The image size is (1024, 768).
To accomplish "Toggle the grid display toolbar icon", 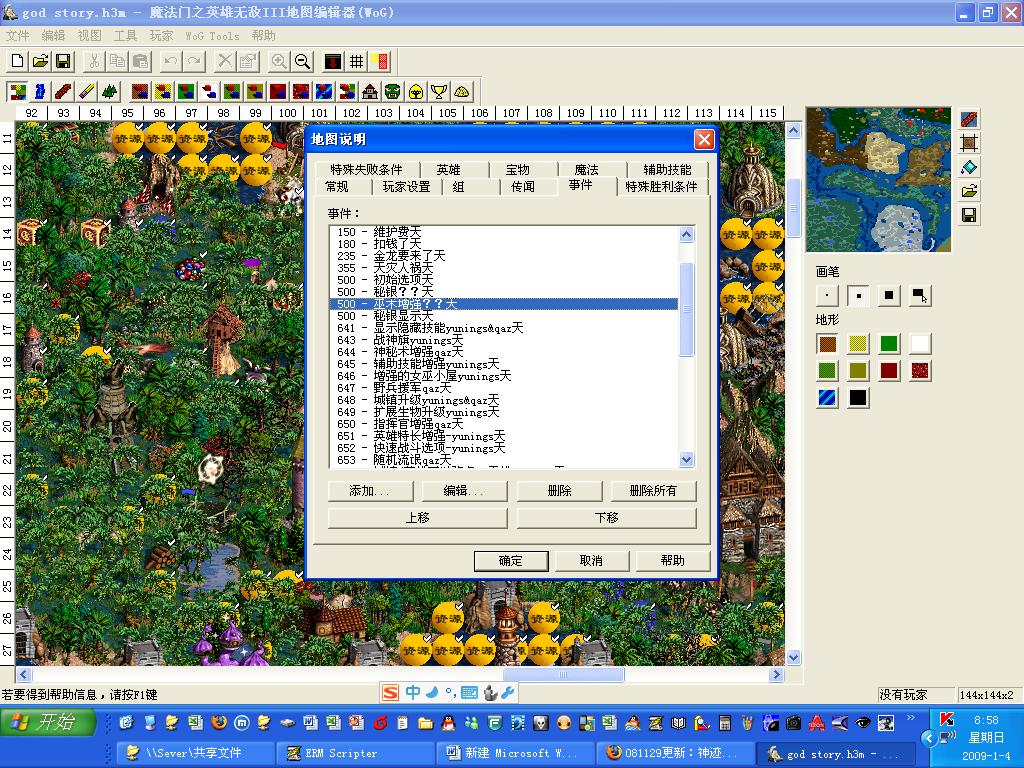I will click(356, 61).
